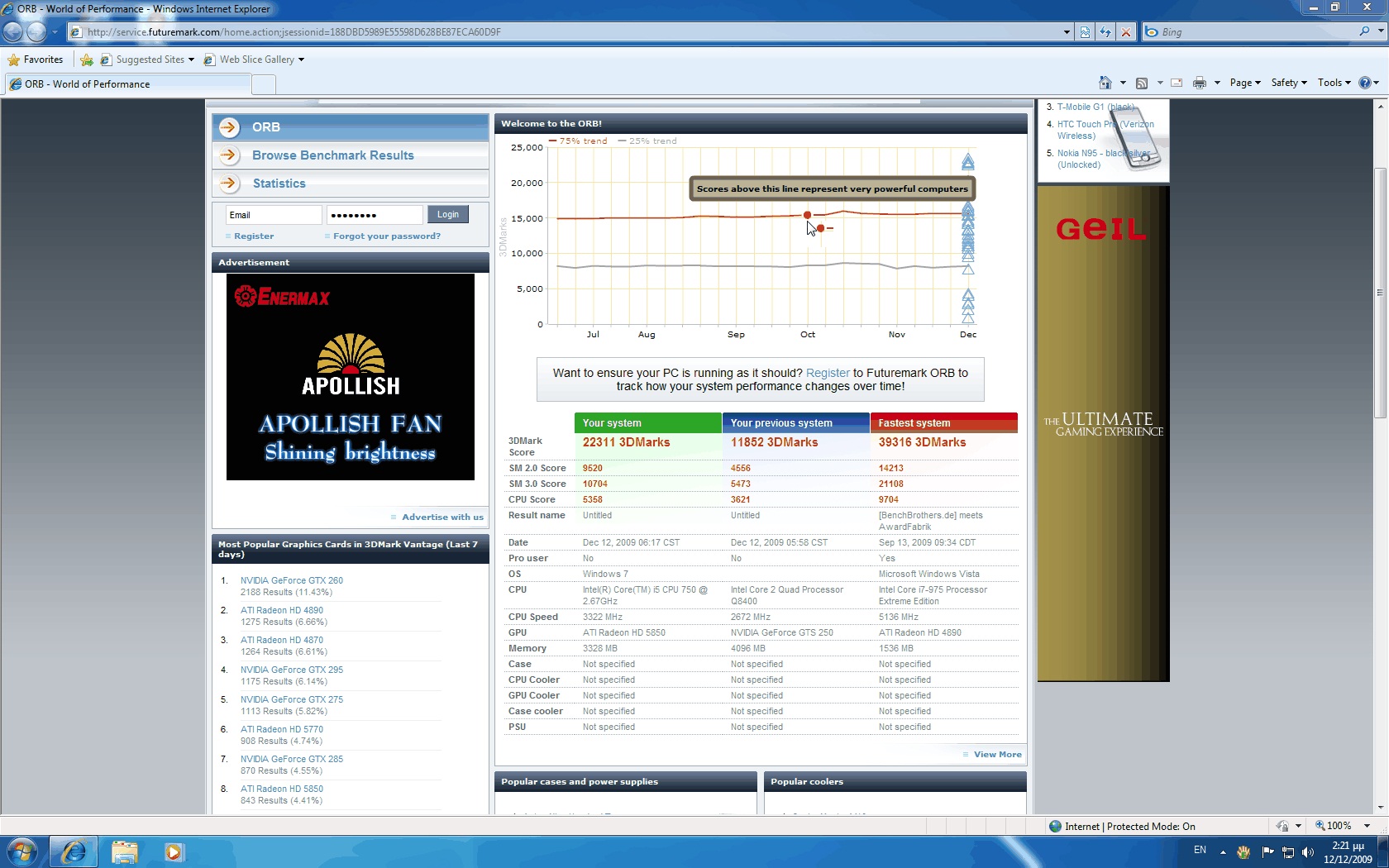
Task: Click the GeIL banner advertisement
Action: 1103,434
